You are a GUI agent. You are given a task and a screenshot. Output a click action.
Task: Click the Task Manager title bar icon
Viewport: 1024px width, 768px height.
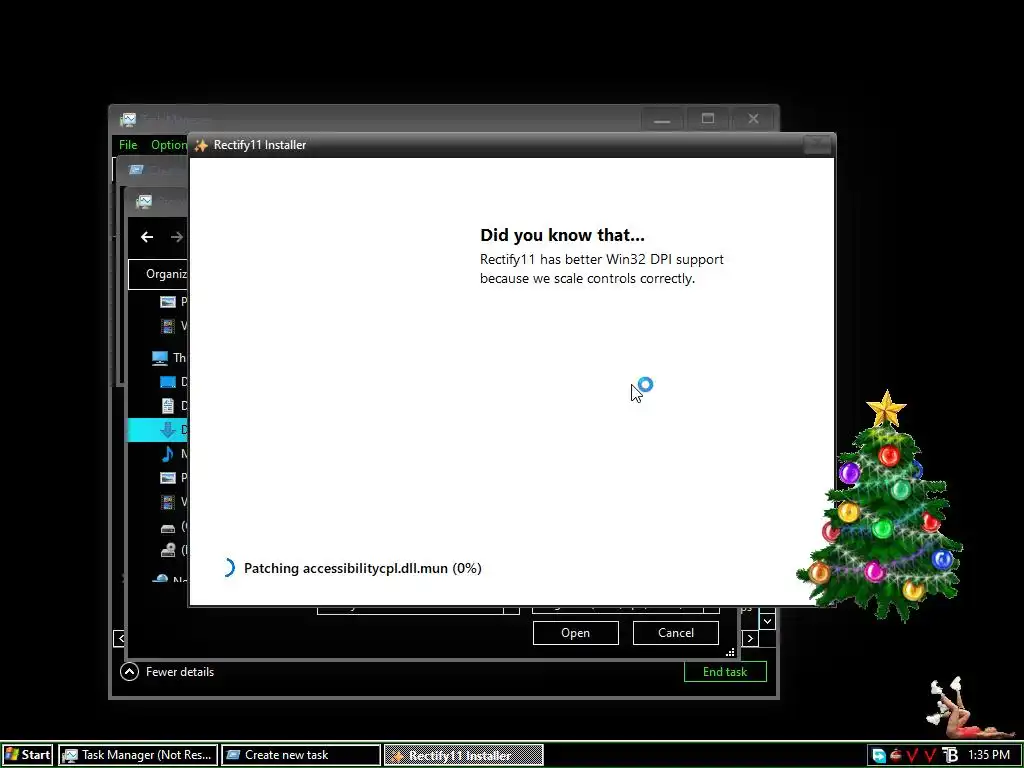[x=128, y=120]
